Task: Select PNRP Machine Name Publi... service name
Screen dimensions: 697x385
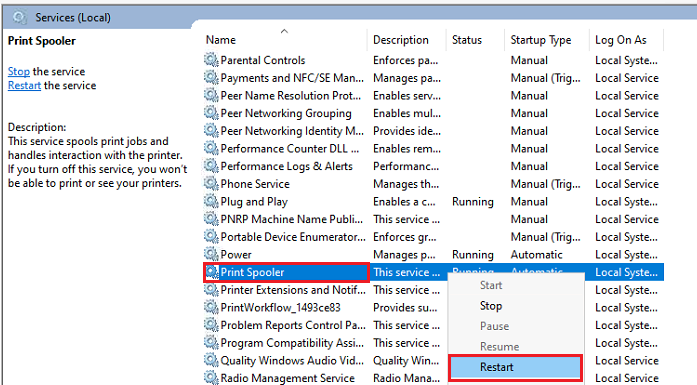Action: [x=292, y=219]
